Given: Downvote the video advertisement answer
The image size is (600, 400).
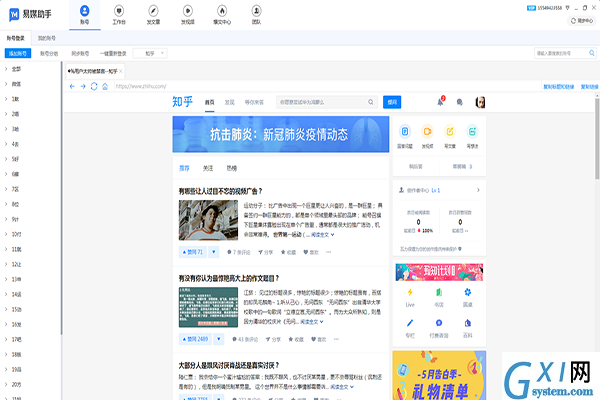Looking at the screenshot, I should [x=214, y=252].
